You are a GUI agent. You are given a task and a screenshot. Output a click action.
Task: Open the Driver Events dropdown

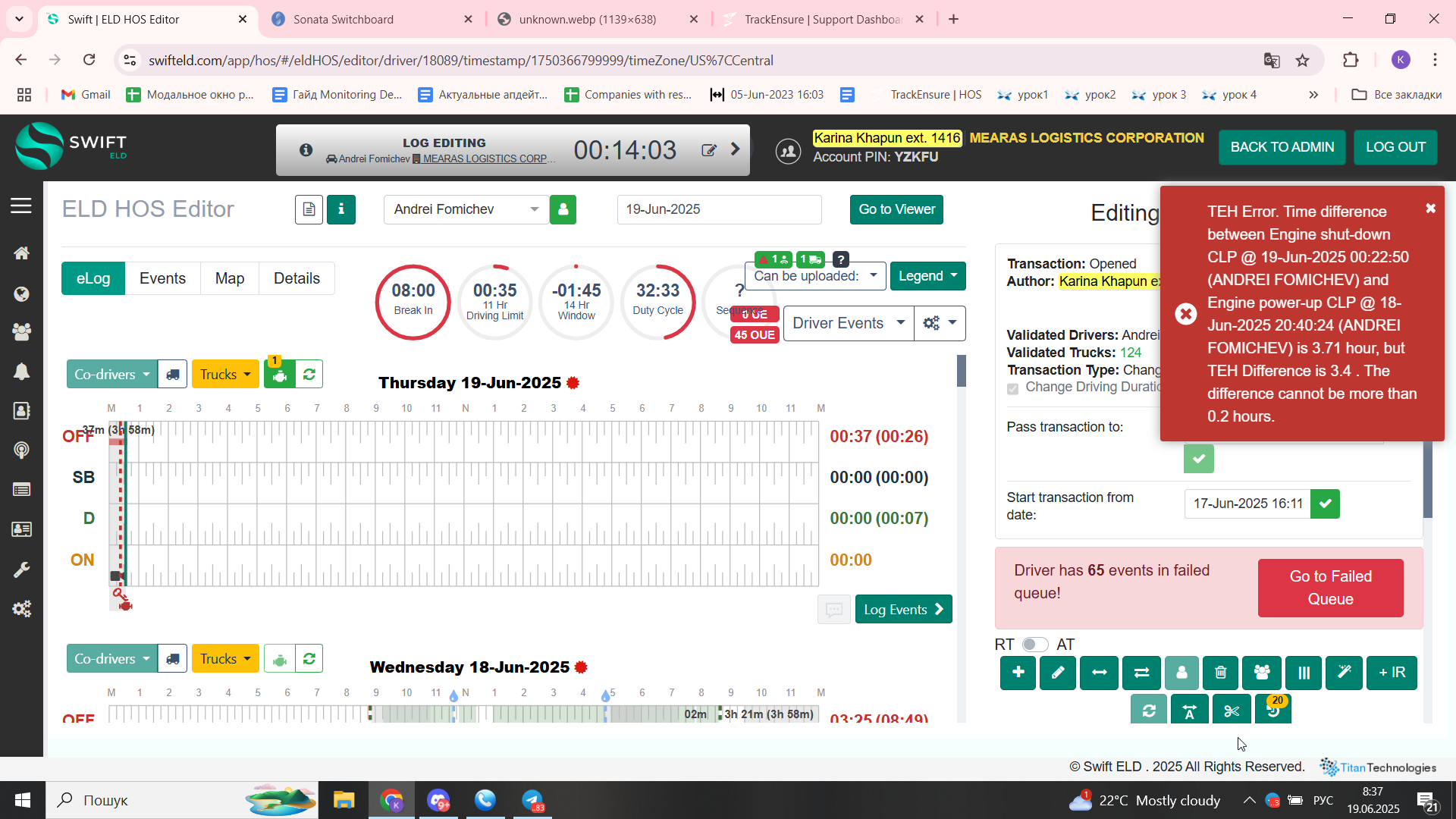point(848,323)
